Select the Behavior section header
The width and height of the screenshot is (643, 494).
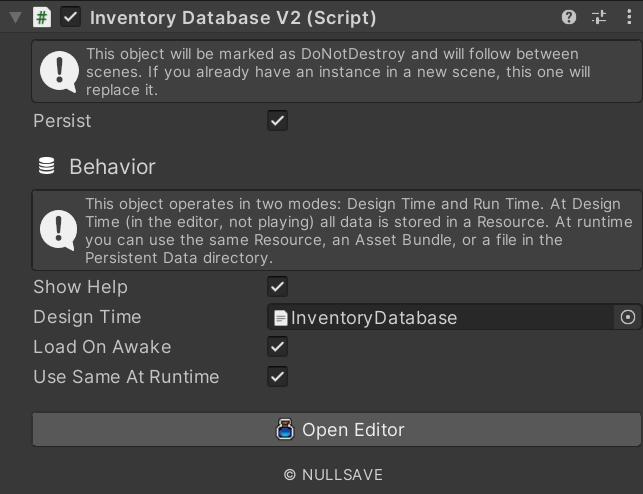coord(111,167)
